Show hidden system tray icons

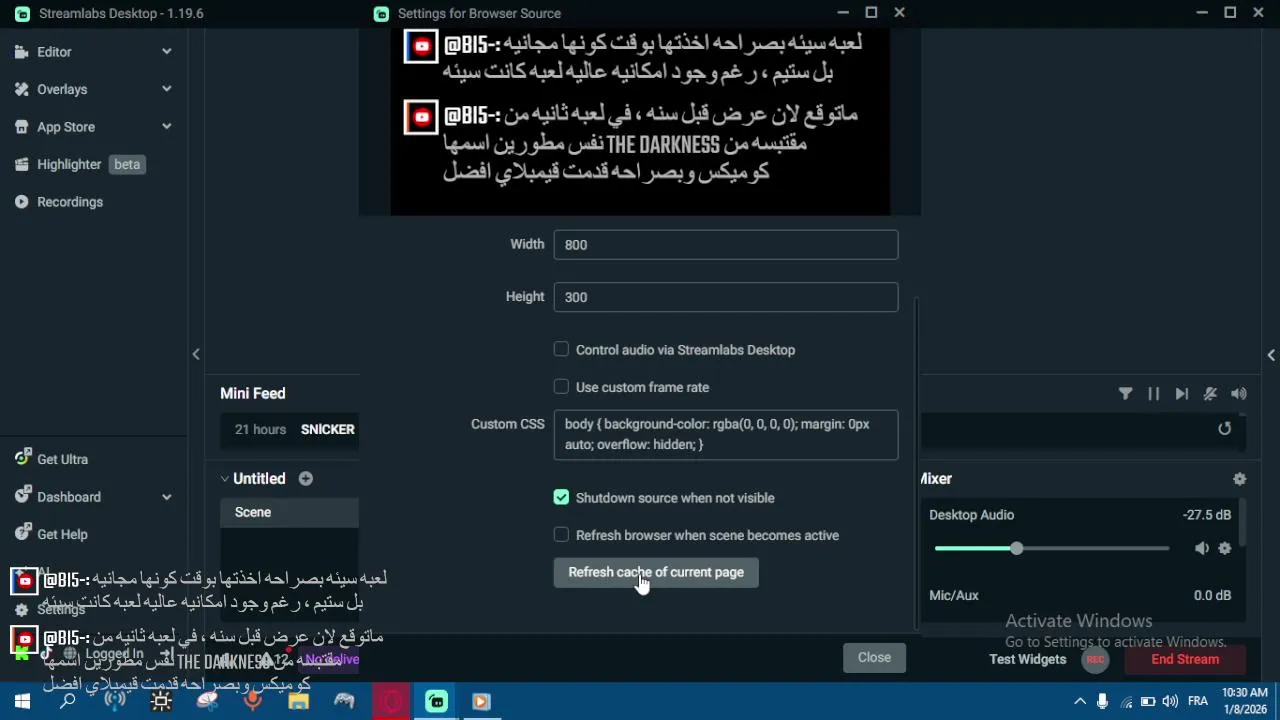[x=1080, y=701]
